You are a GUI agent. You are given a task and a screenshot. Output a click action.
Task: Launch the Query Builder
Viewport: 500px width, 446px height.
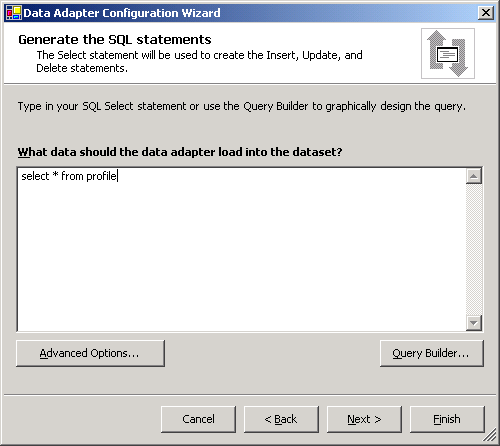(432, 353)
